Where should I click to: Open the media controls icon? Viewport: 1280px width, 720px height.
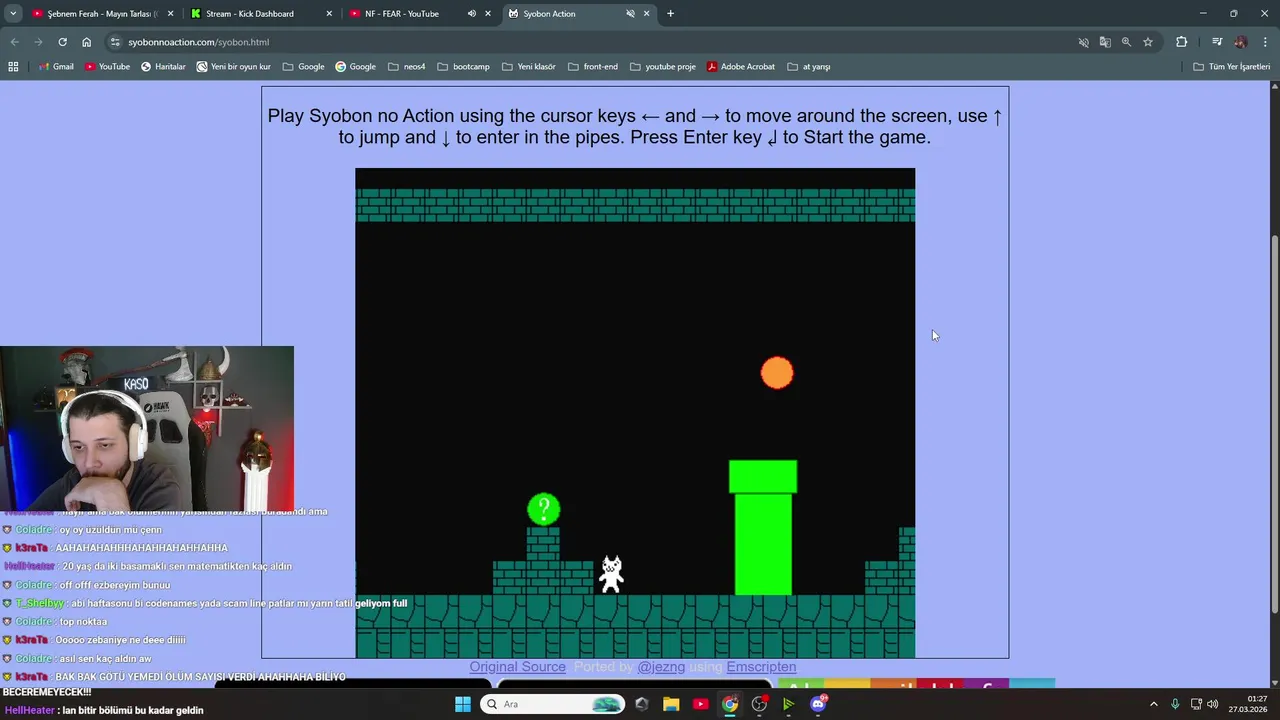1217,42
